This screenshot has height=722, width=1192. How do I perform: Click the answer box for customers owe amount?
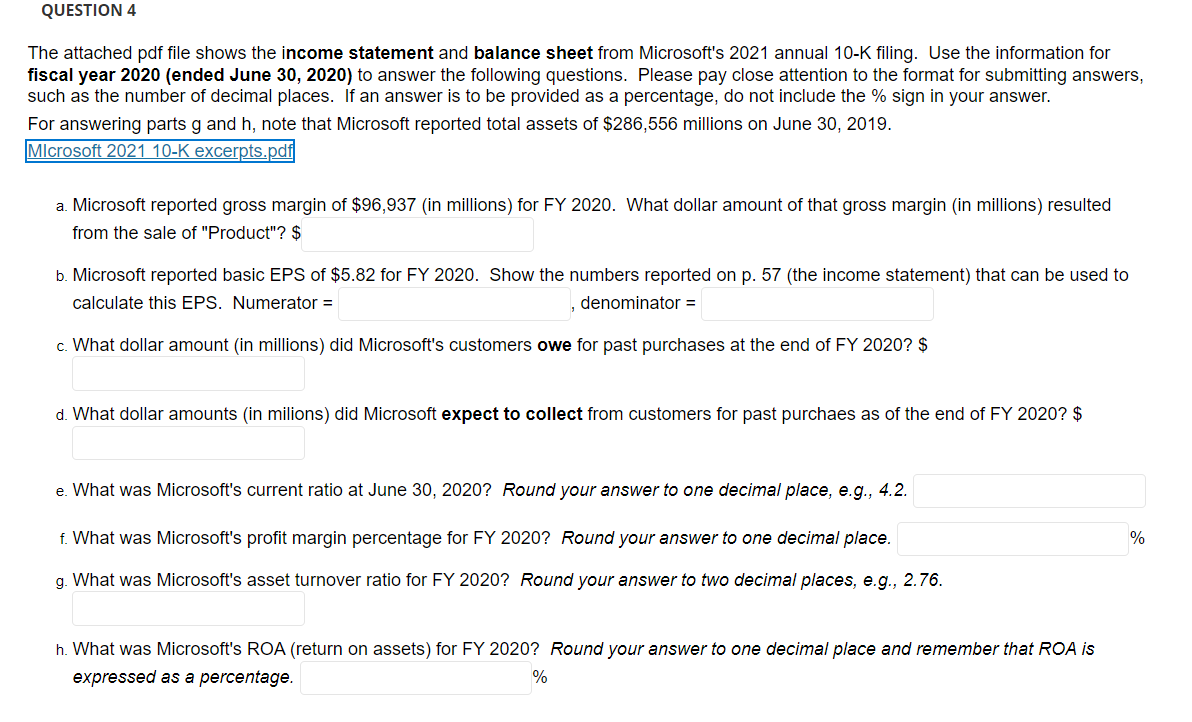188,373
